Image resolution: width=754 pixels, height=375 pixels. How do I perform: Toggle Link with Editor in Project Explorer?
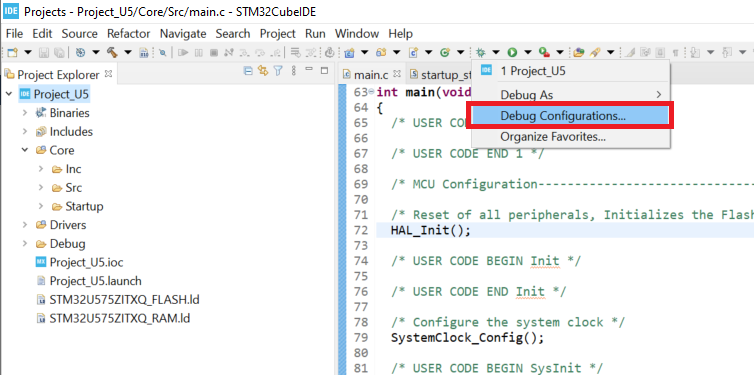click(263, 71)
